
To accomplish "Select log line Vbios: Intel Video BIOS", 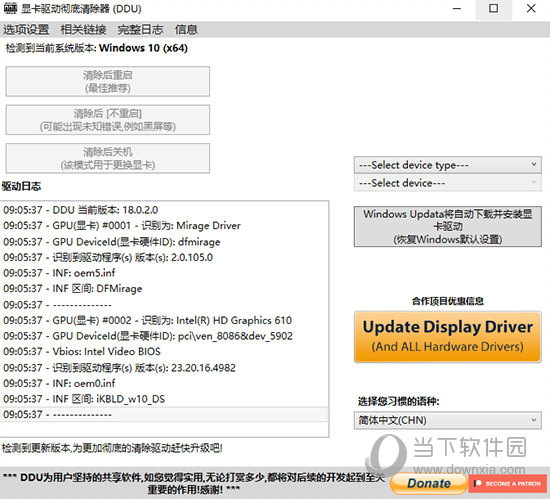I will tap(163, 351).
